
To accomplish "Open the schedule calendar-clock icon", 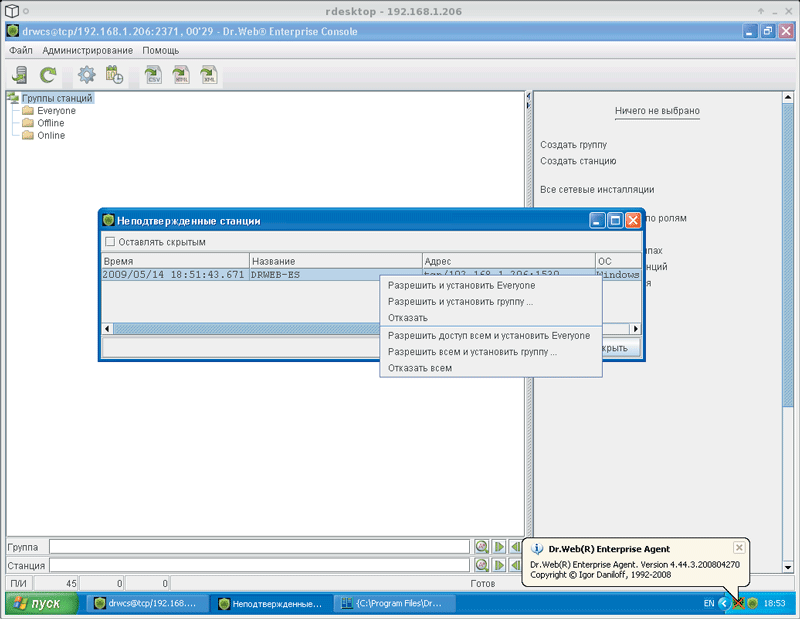I will point(114,75).
